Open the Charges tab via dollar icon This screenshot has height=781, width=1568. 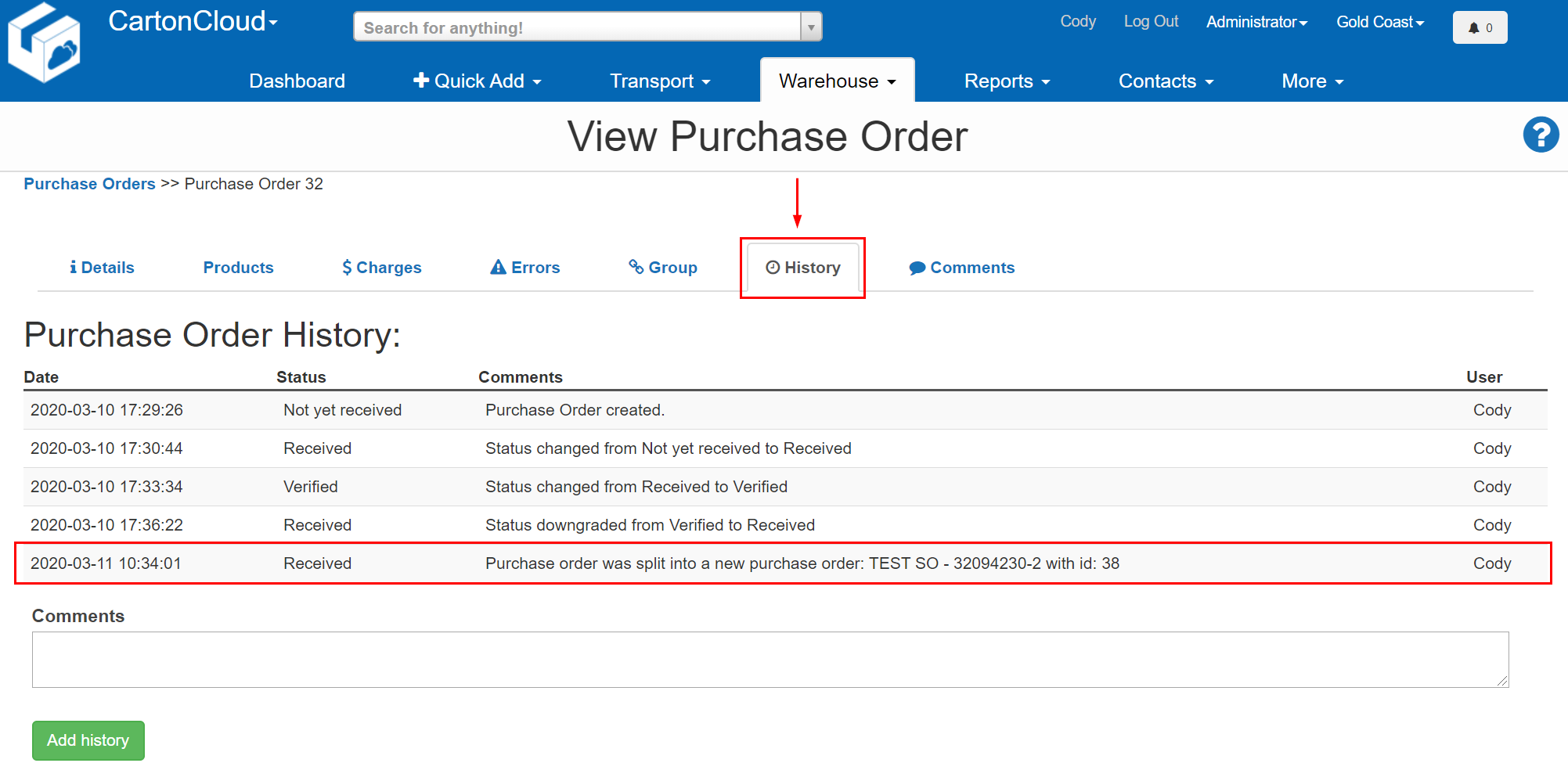pos(346,267)
